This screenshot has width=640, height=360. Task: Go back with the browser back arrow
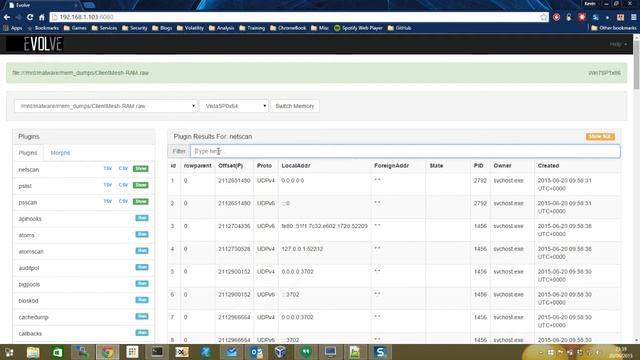[7, 17]
